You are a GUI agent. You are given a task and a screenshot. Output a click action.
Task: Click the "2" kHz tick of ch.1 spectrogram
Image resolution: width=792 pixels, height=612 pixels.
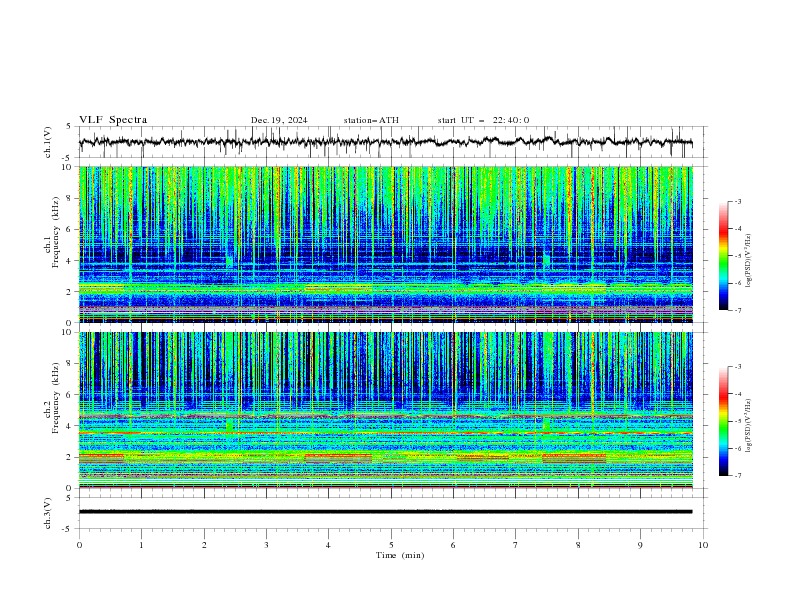coord(69,292)
